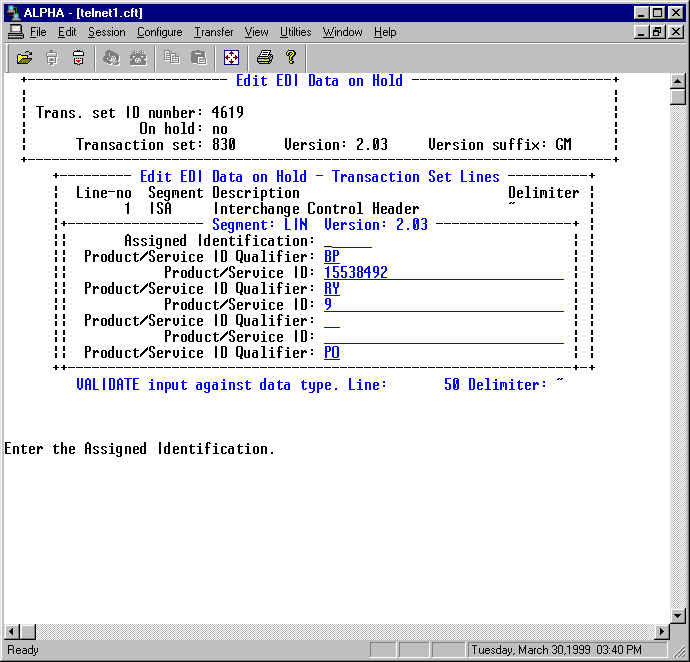This screenshot has width=690, height=662.
Task: Click the computer document icon left of File
Action: pos(15,32)
